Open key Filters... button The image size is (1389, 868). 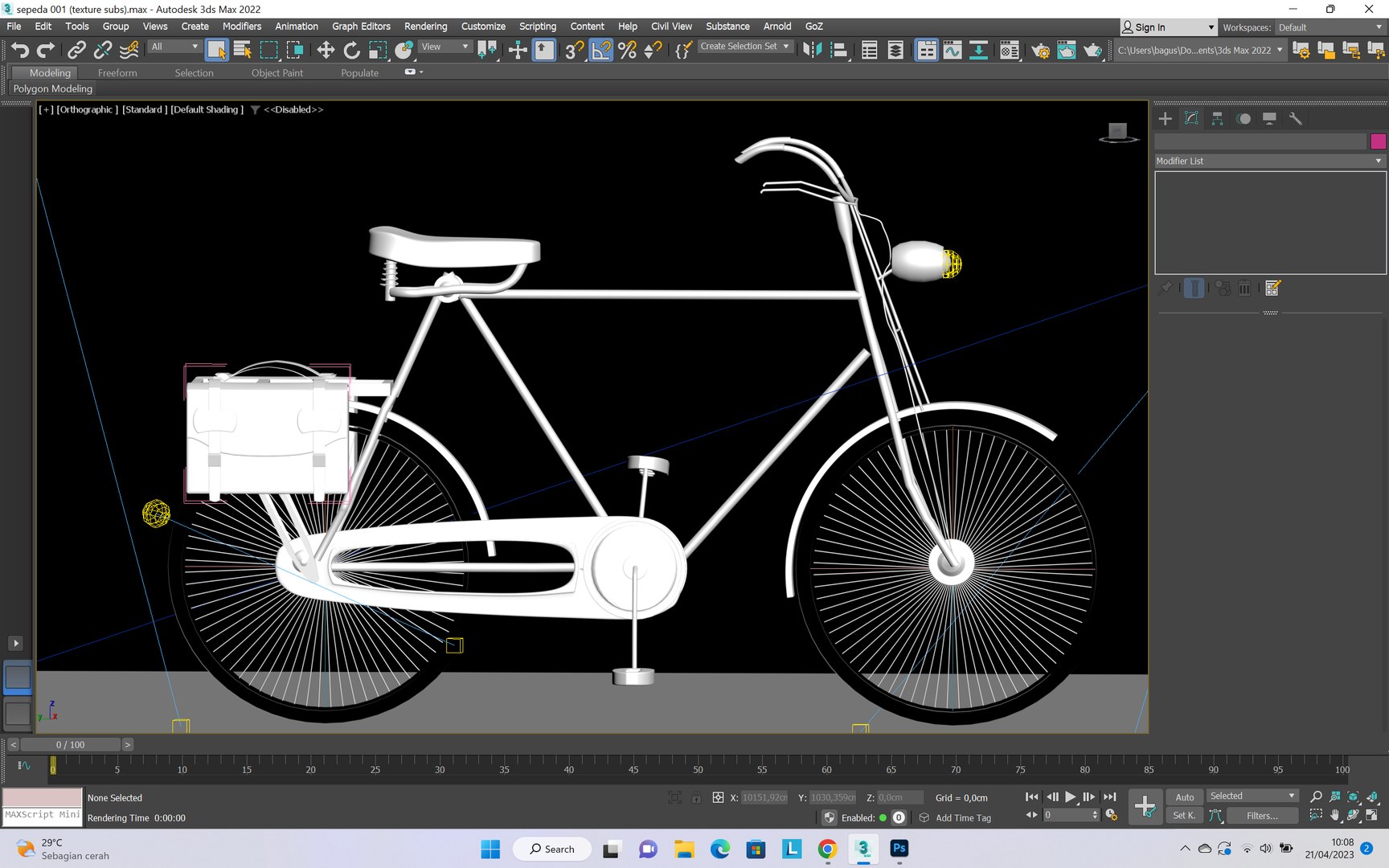click(x=1262, y=816)
